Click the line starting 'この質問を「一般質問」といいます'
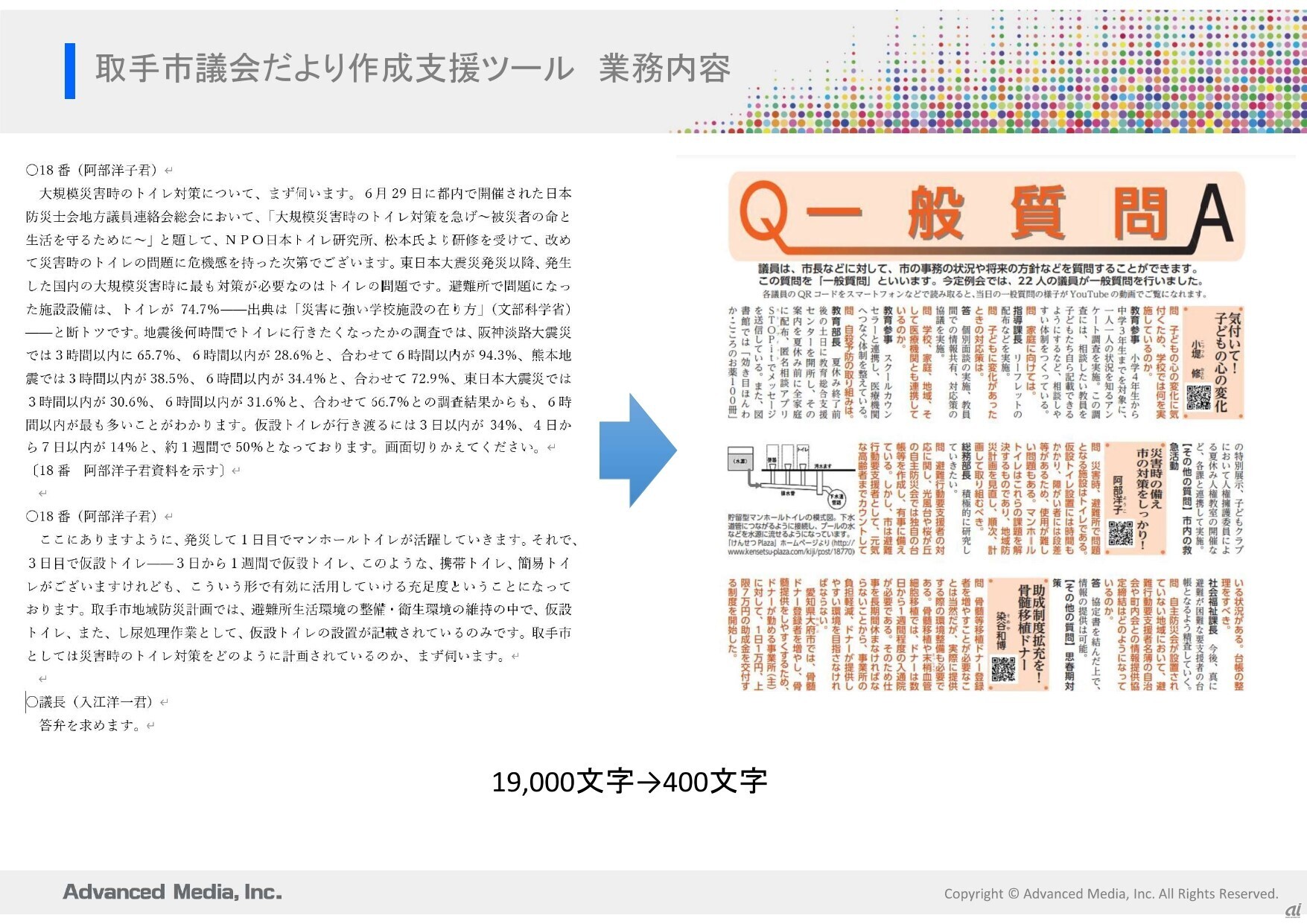 981,281
